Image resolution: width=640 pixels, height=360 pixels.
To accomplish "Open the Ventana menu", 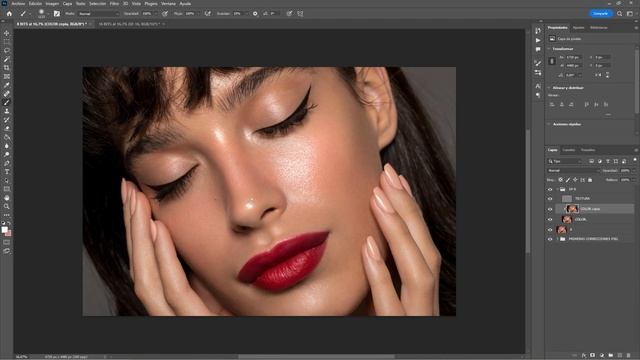I will click(x=168, y=3).
